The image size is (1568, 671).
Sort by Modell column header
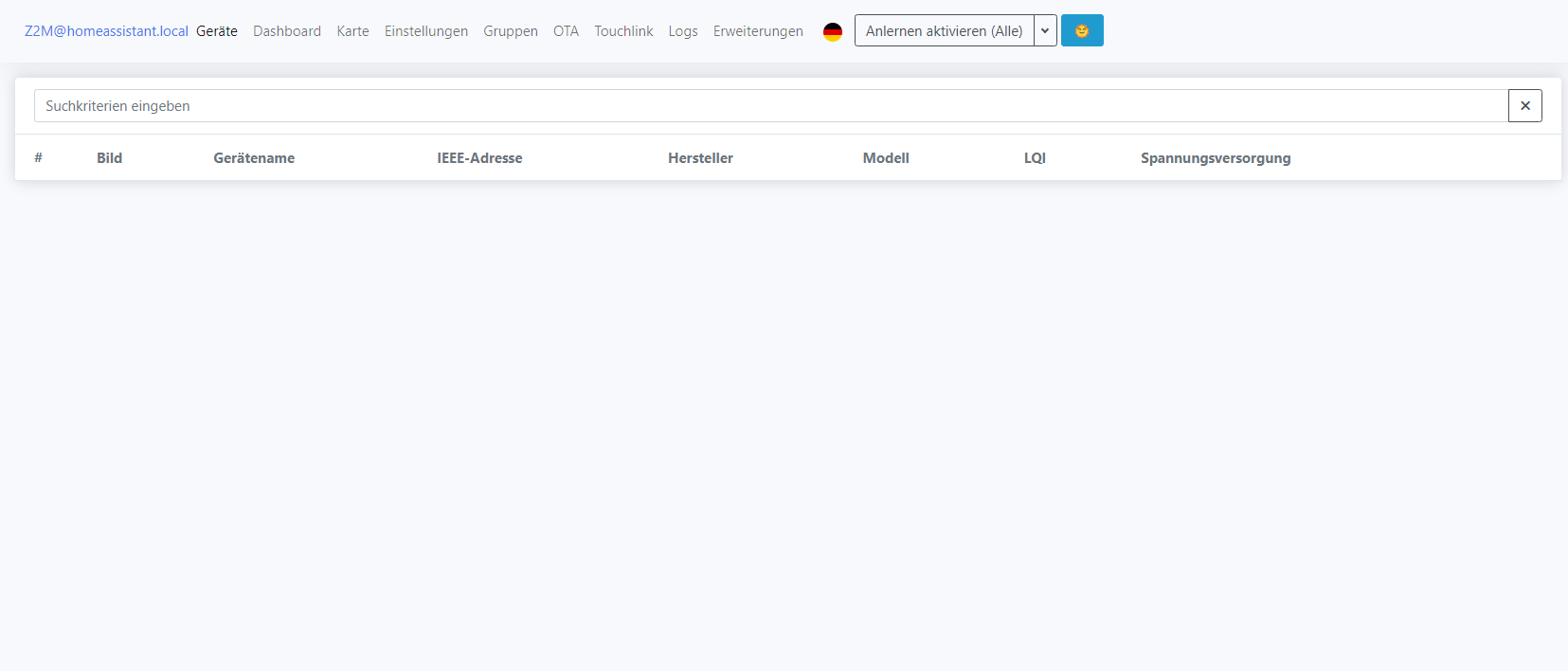tap(886, 158)
